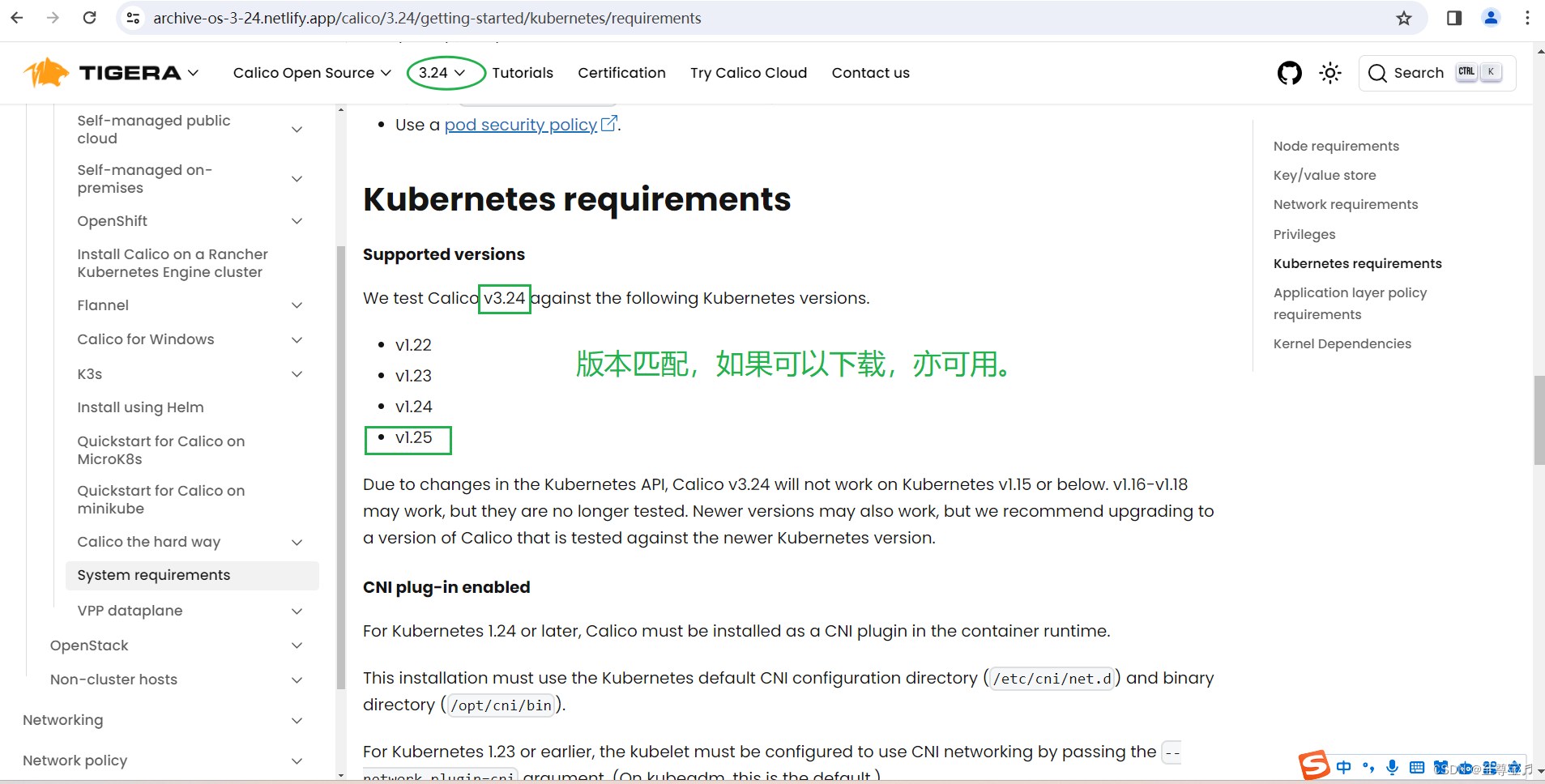Expand the OpenShift section

(x=297, y=221)
